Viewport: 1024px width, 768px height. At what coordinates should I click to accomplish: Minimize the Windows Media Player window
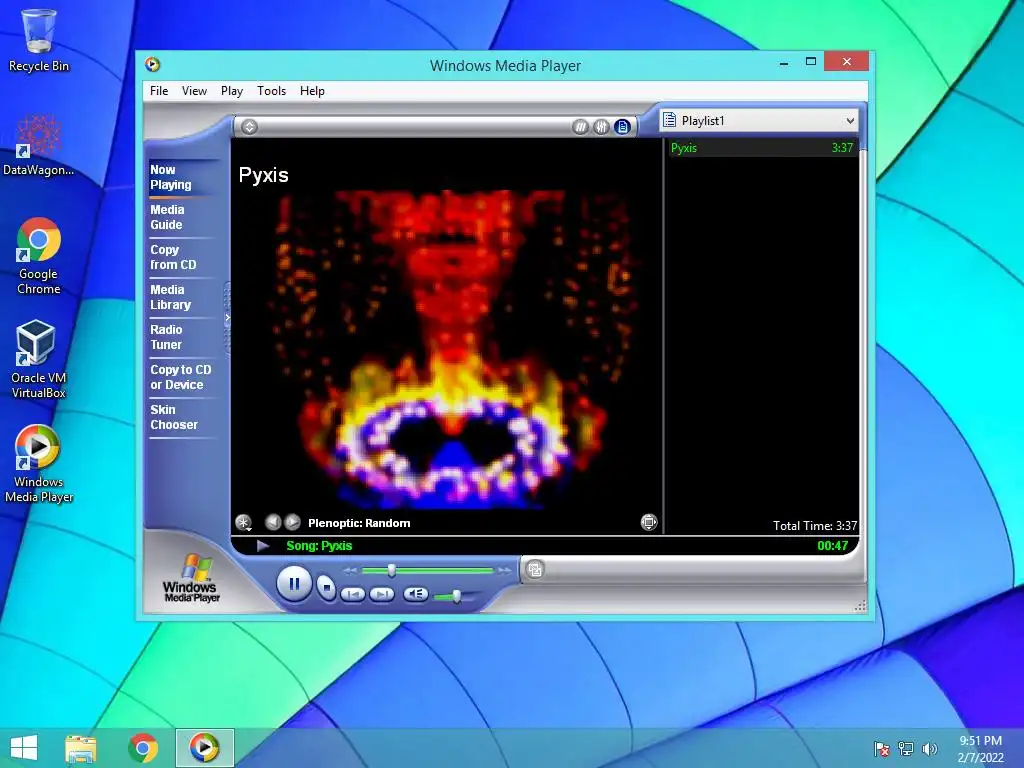click(784, 63)
